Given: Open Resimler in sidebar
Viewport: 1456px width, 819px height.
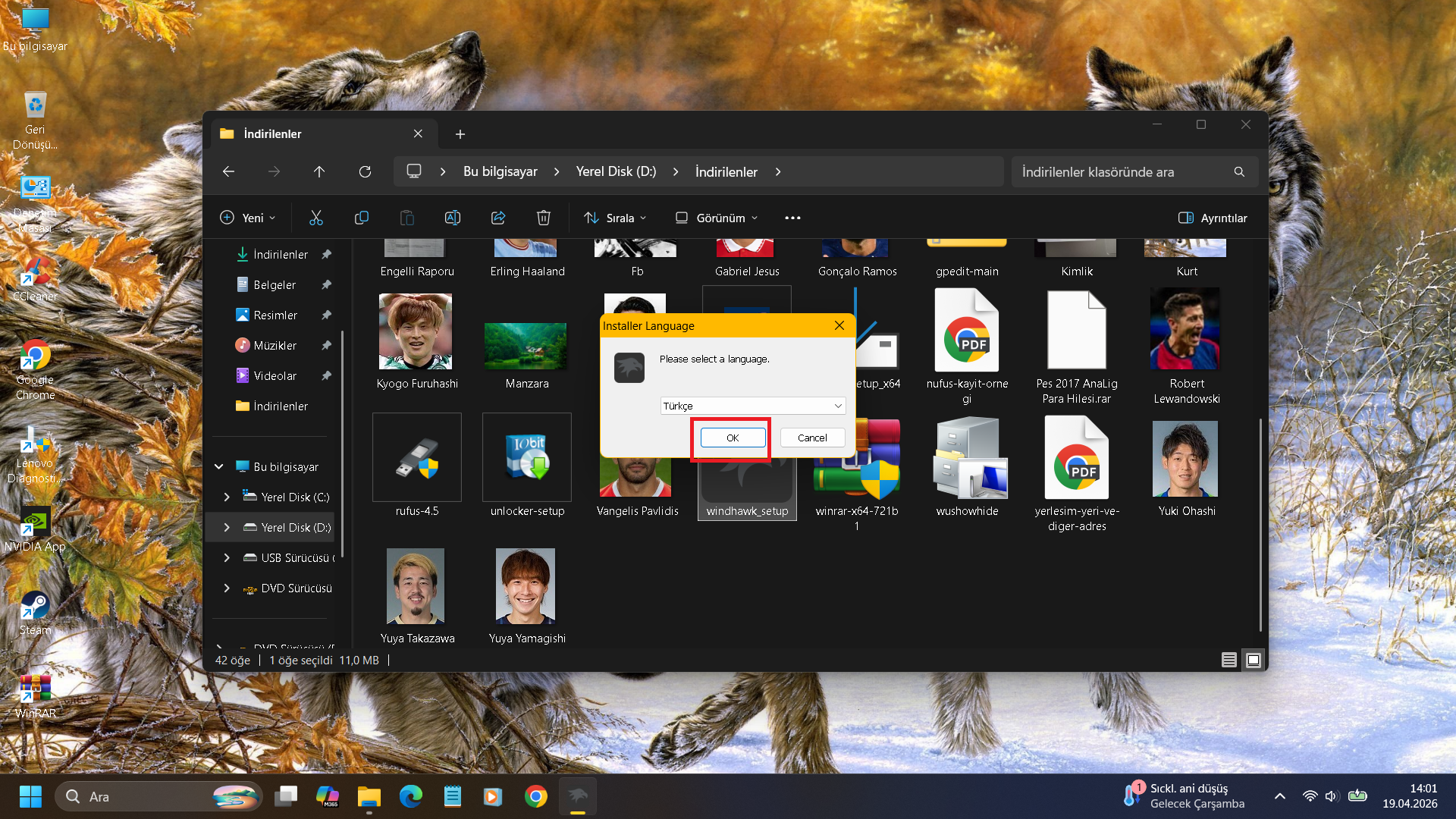Looking at the screenshot, I should pyautogui.click(x=275, y=315).
